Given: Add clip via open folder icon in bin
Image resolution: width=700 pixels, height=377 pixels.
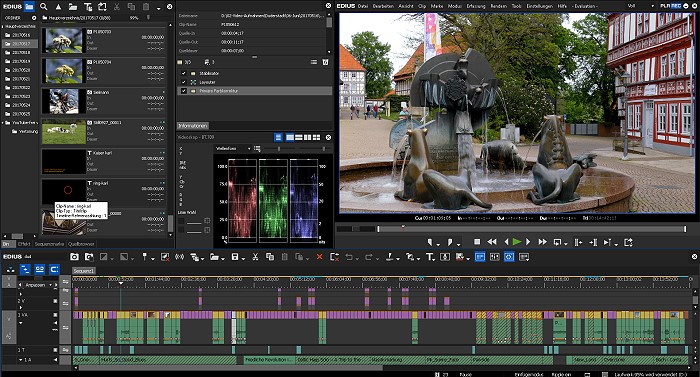Looking at the screenshot, I should [73, 7].
